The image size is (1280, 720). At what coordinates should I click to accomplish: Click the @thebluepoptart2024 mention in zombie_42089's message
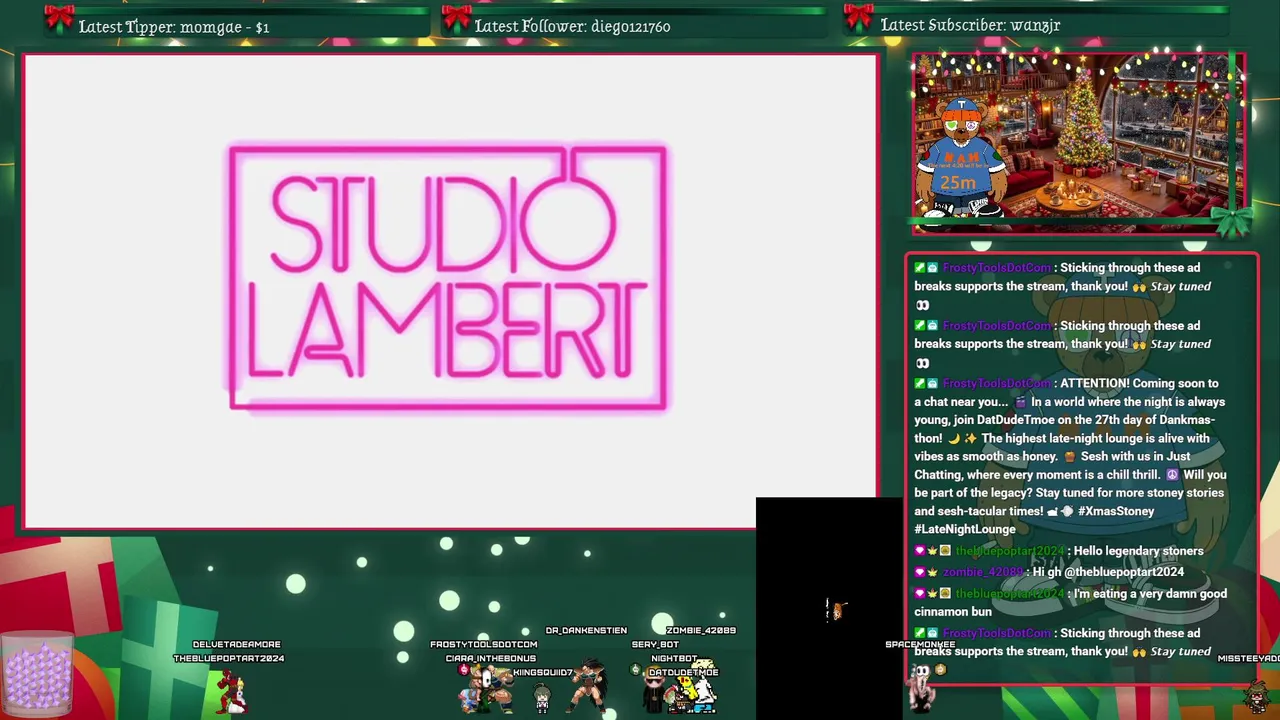point(1123,572)
